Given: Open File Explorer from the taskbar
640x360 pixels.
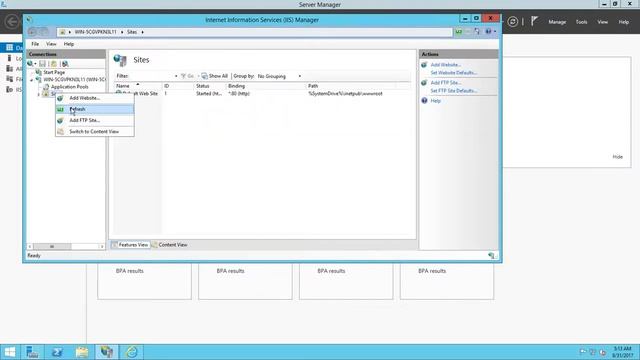Looking at the screenshot, I should tap(82, 352).
